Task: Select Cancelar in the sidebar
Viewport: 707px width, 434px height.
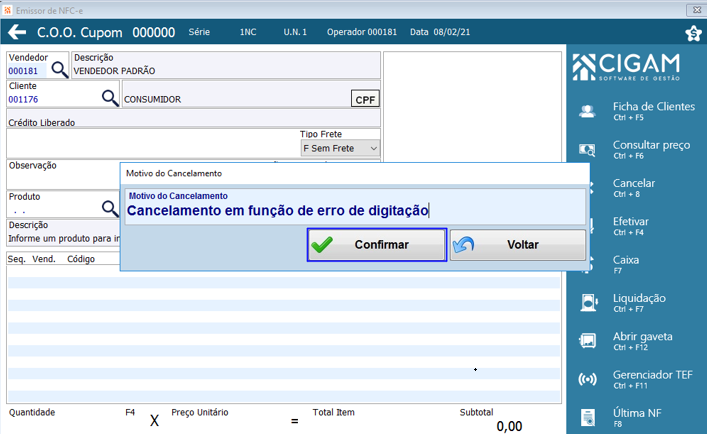Action: (634, 187)
